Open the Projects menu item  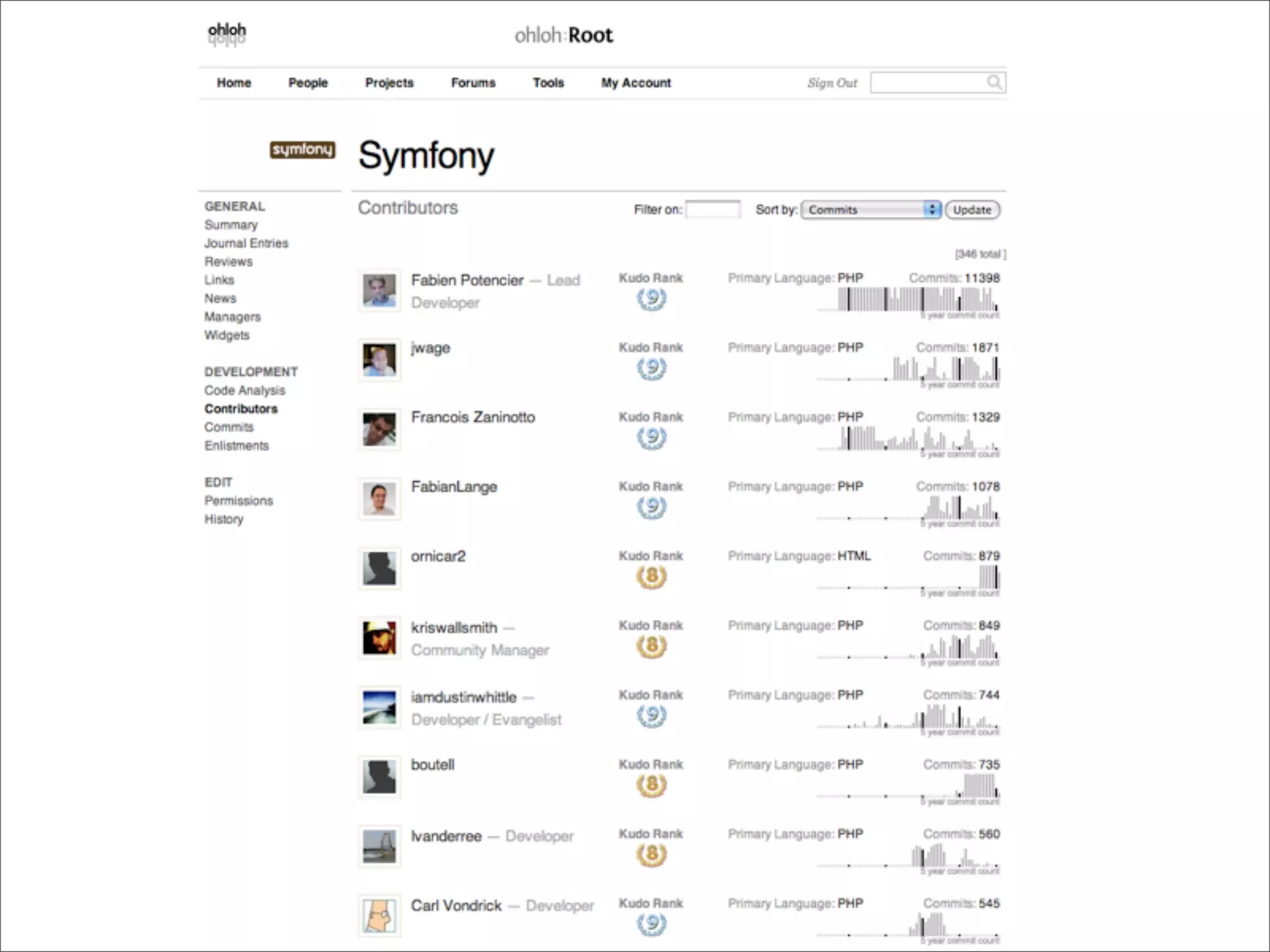[x=389, y=82]
